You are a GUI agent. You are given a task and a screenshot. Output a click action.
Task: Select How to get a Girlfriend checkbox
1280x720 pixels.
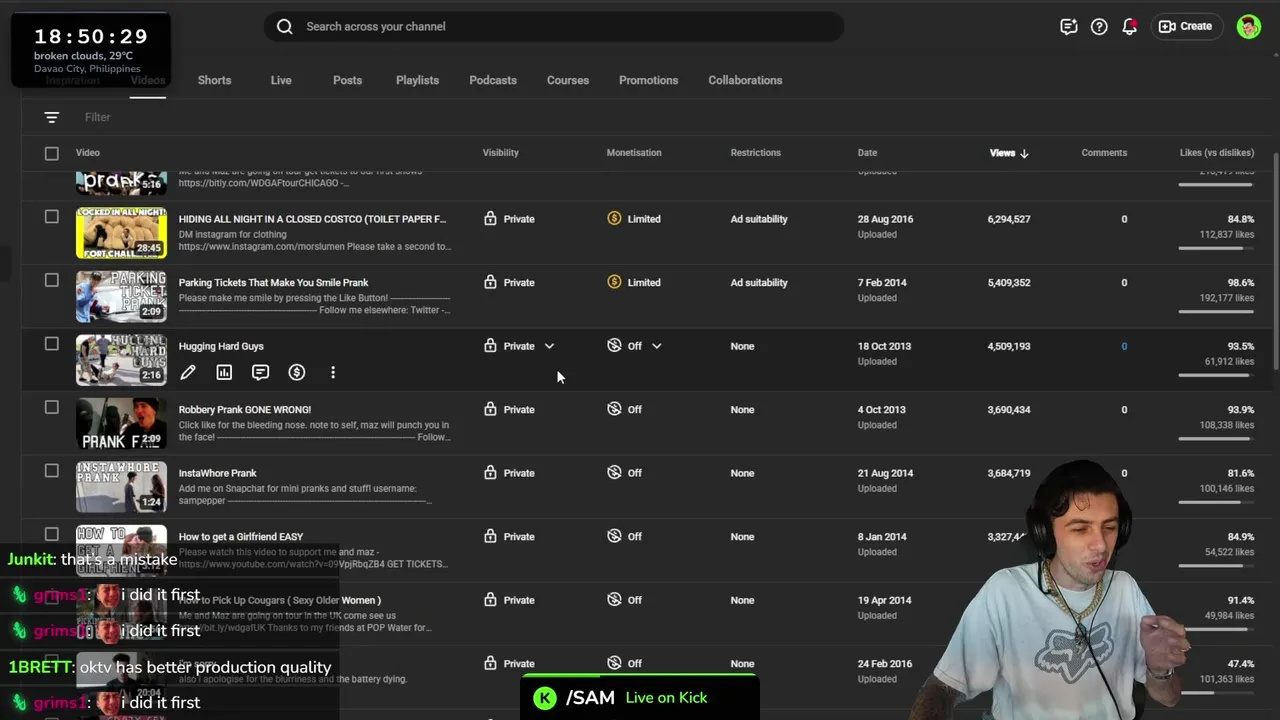(x=52, y=534)
